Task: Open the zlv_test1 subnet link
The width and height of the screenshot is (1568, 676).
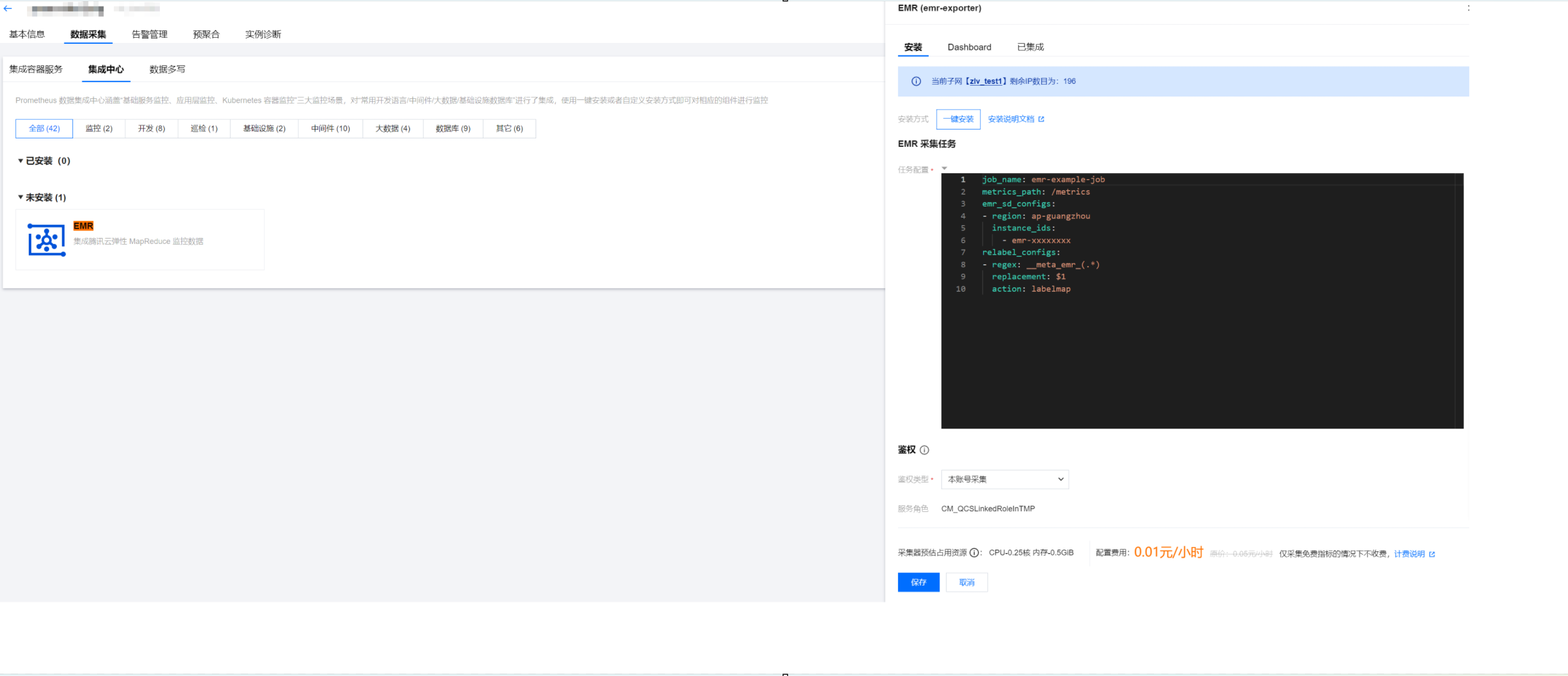Action: click(986, 82)
